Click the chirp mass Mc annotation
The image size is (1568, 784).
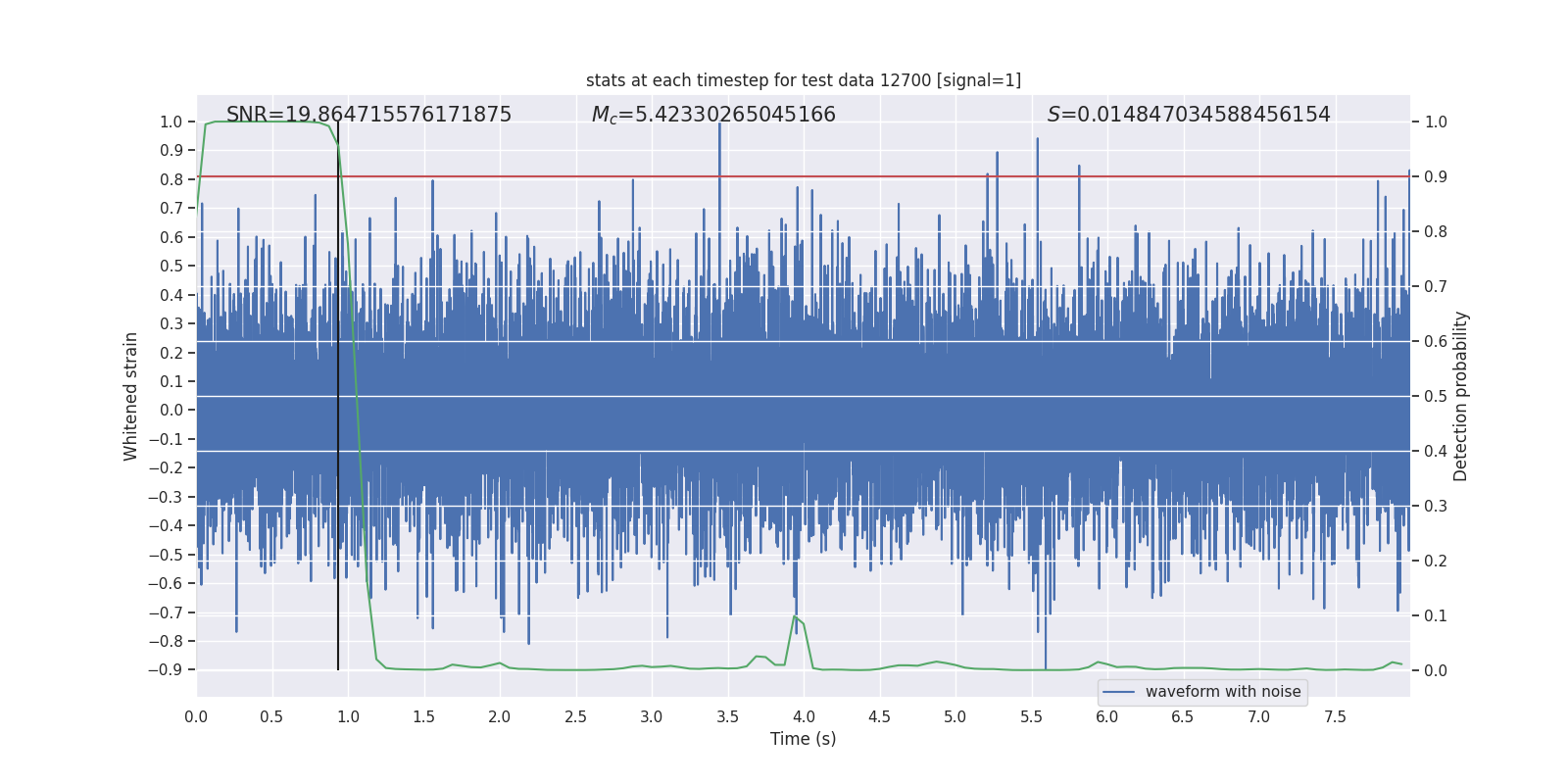tap(713, 115)
